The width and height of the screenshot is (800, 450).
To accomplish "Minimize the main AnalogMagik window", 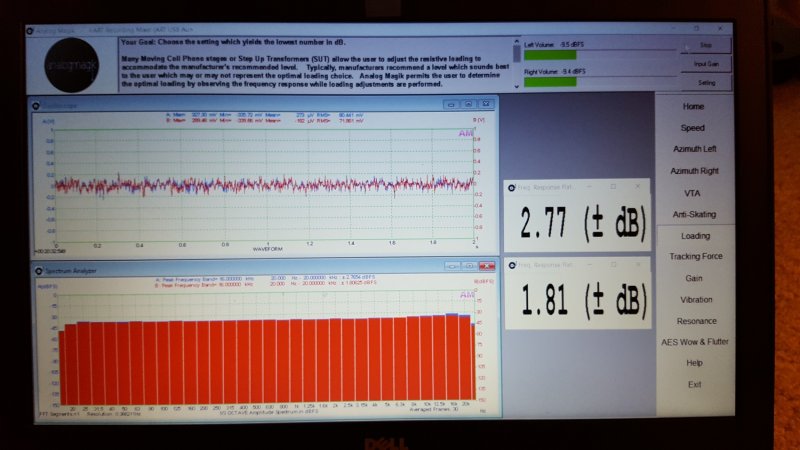I will click(673, 29).
